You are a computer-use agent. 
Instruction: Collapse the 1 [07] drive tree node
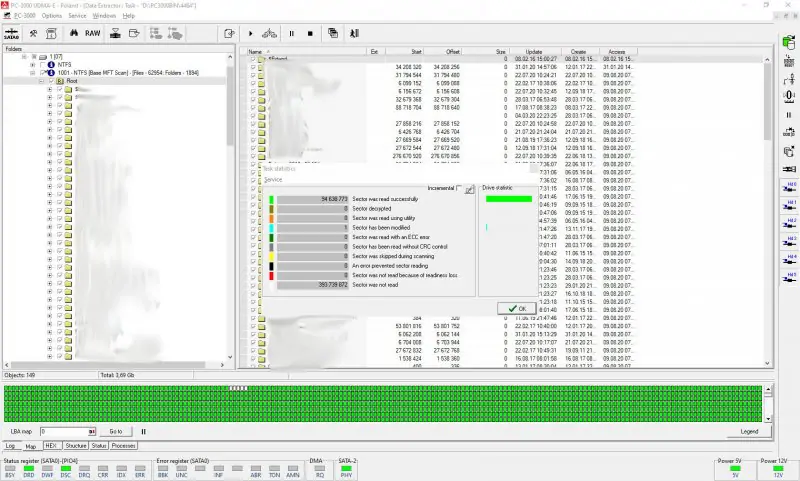tap(24, 57)
